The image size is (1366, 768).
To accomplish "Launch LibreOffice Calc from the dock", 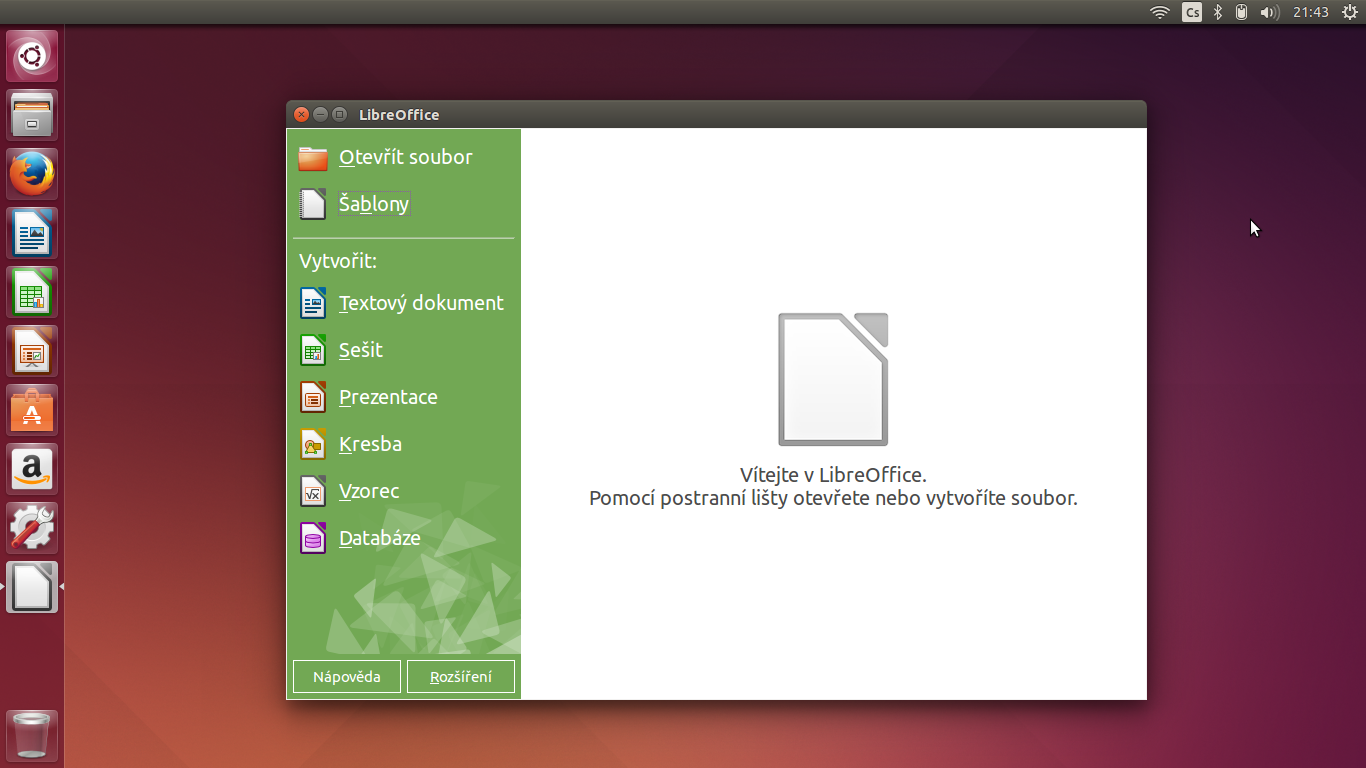I will pos(31,291).
